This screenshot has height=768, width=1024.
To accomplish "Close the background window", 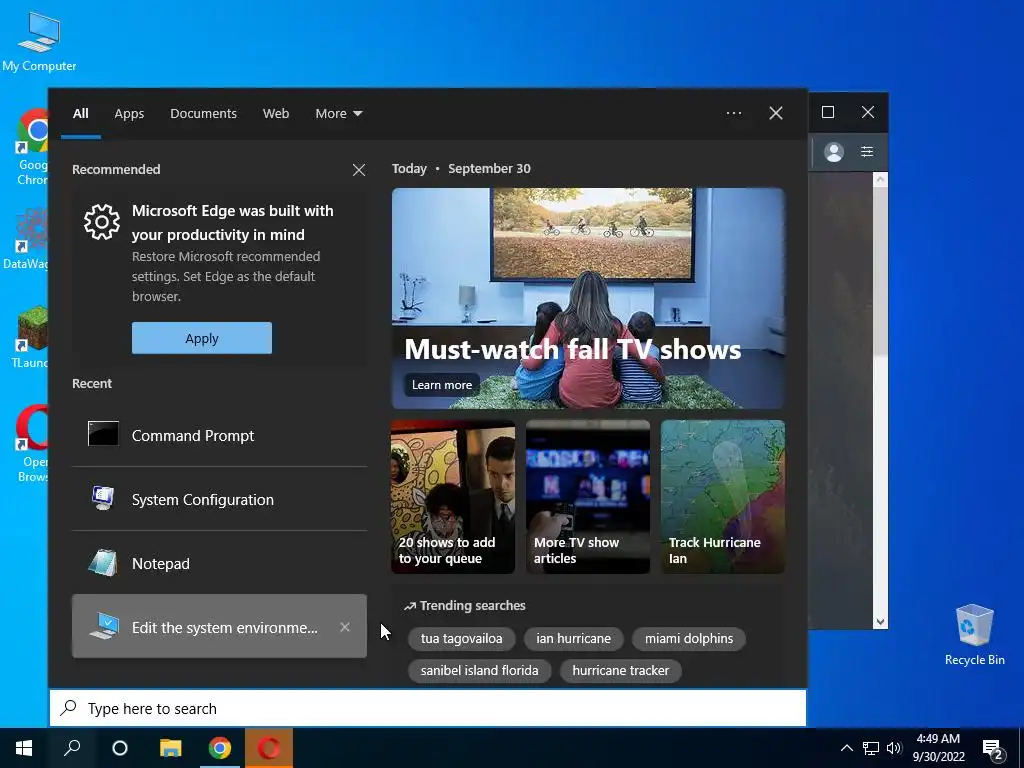I will [868, 112].
